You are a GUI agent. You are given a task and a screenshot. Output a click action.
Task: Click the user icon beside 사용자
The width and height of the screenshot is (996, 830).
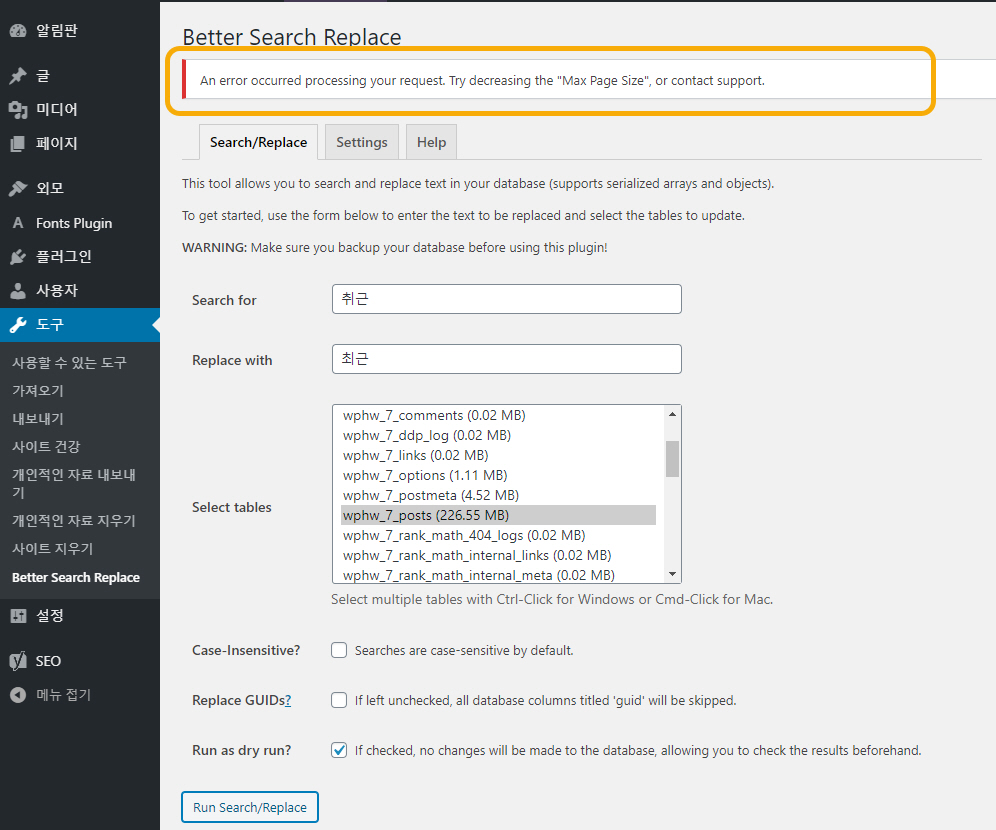18,291
